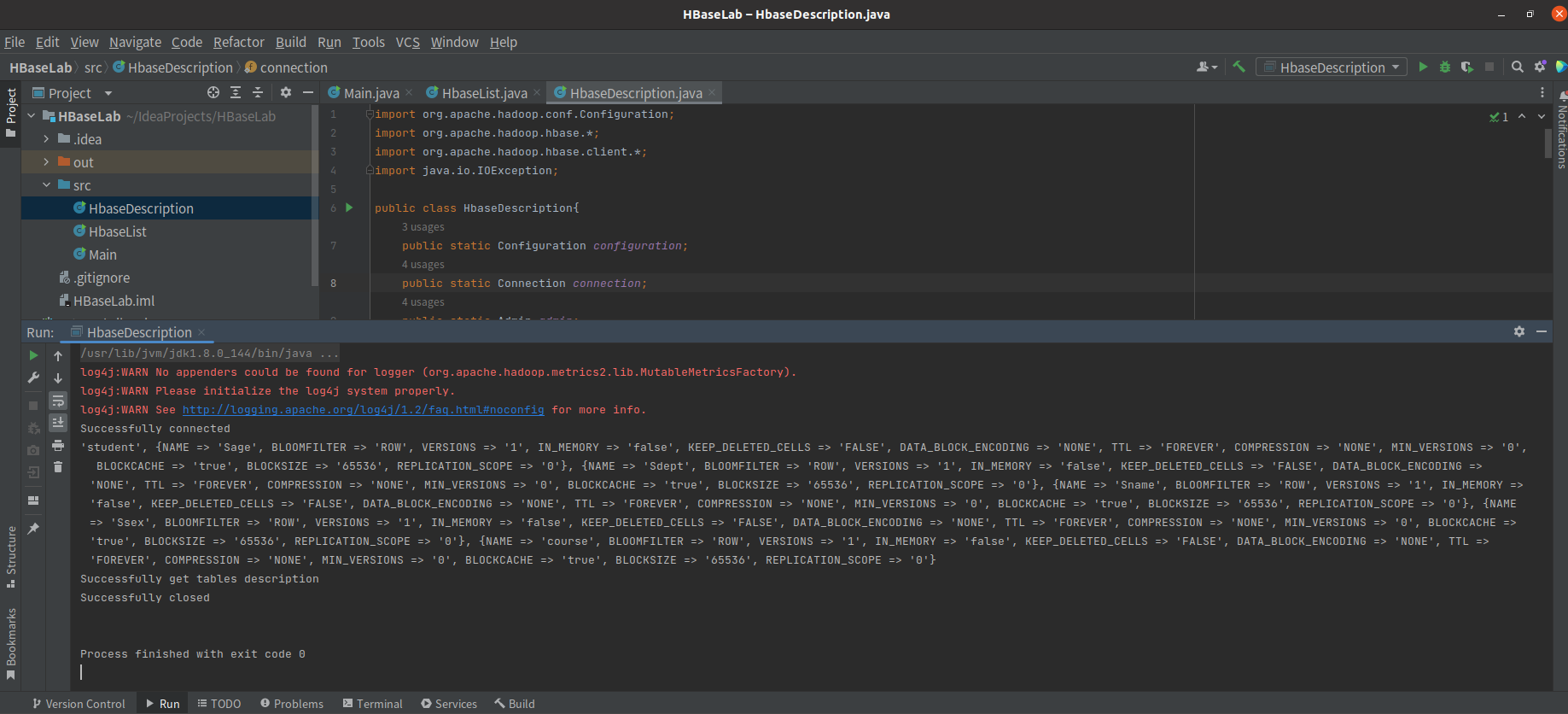
Task: Click the editor vertical scrollbar
Action: point(1548,143)
